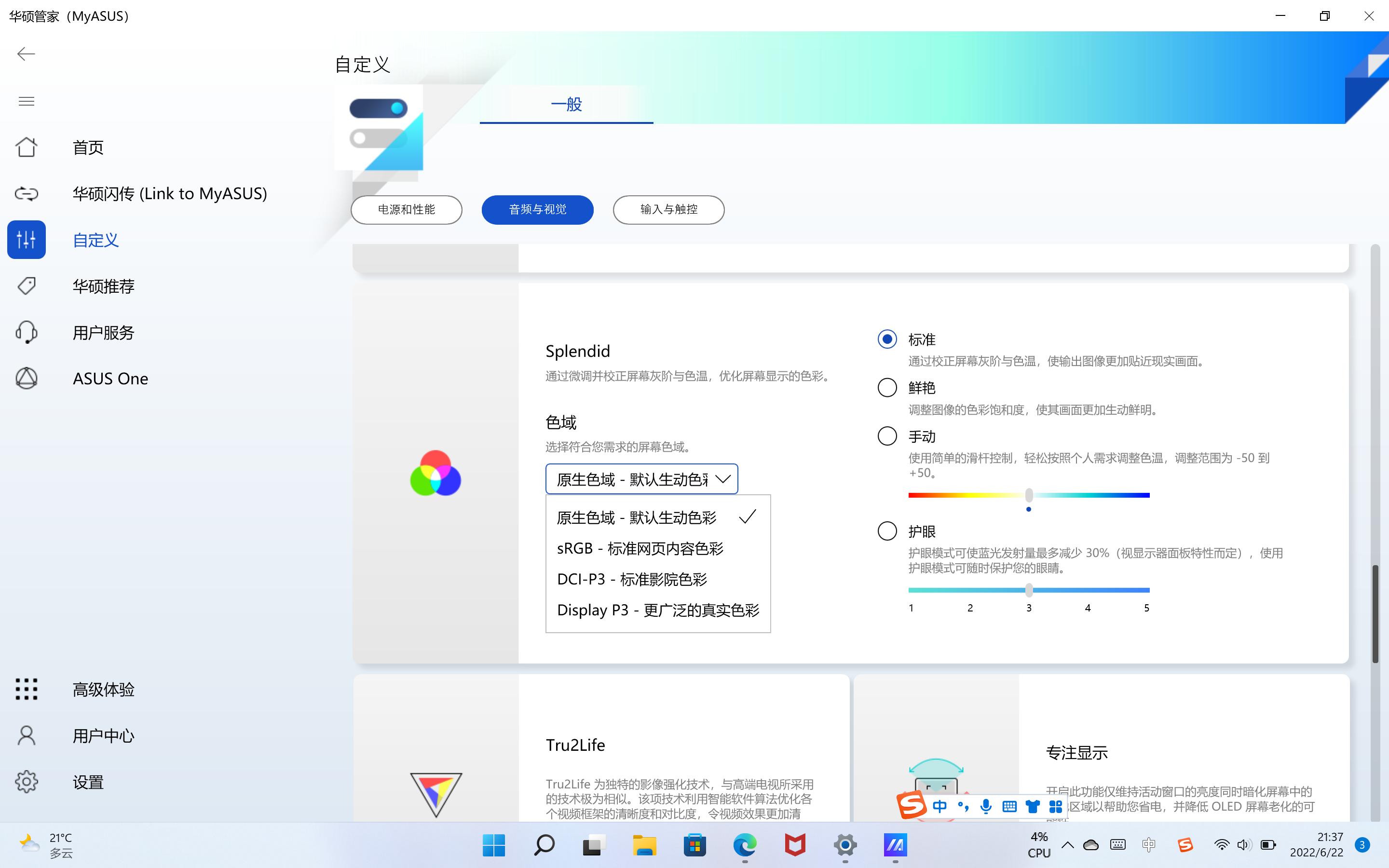The height and width of the screenshot is (868, 1389).
Task: Adjust the color temperature slider handle
Action: [x=1029, y=495]
